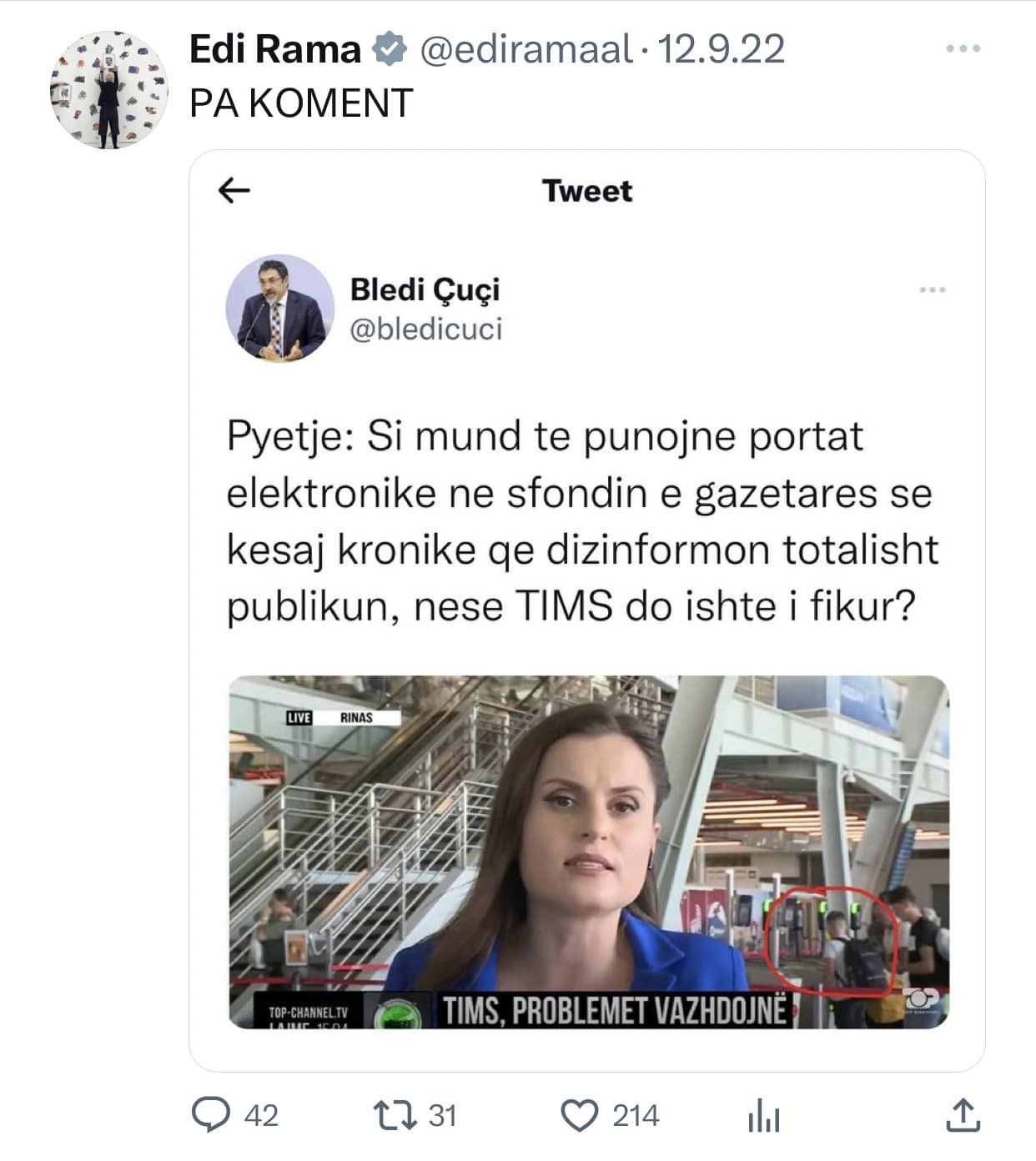Viewport: 1036px width, 1161px height.
Task: Open the @ediramaal handle
Action: pyautogui.click(x=526, y=49)
